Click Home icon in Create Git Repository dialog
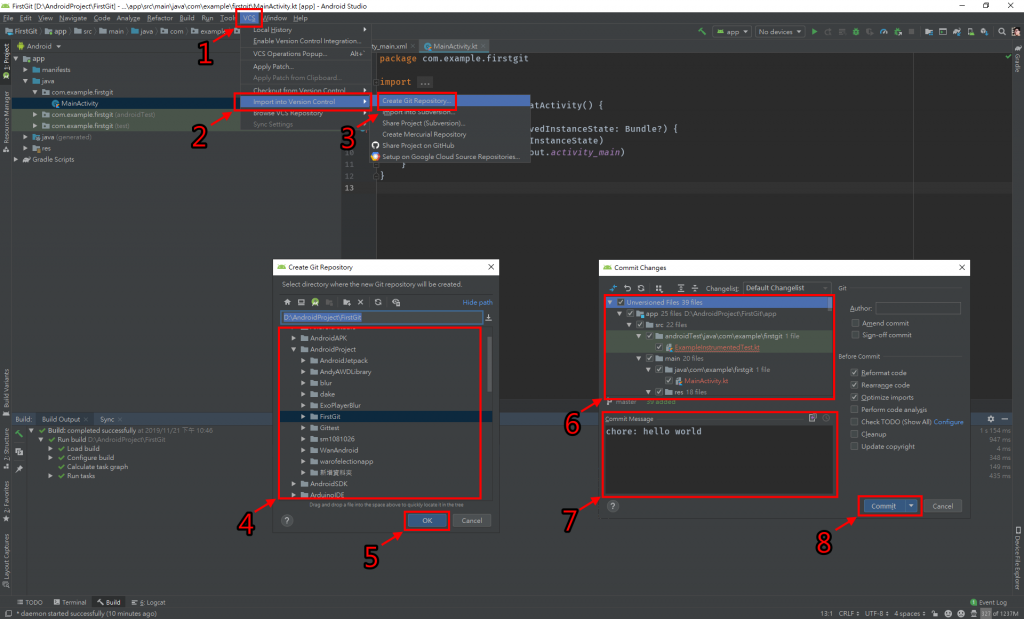This screenshot has height=619, width=1024. click(x=287, y=302)
